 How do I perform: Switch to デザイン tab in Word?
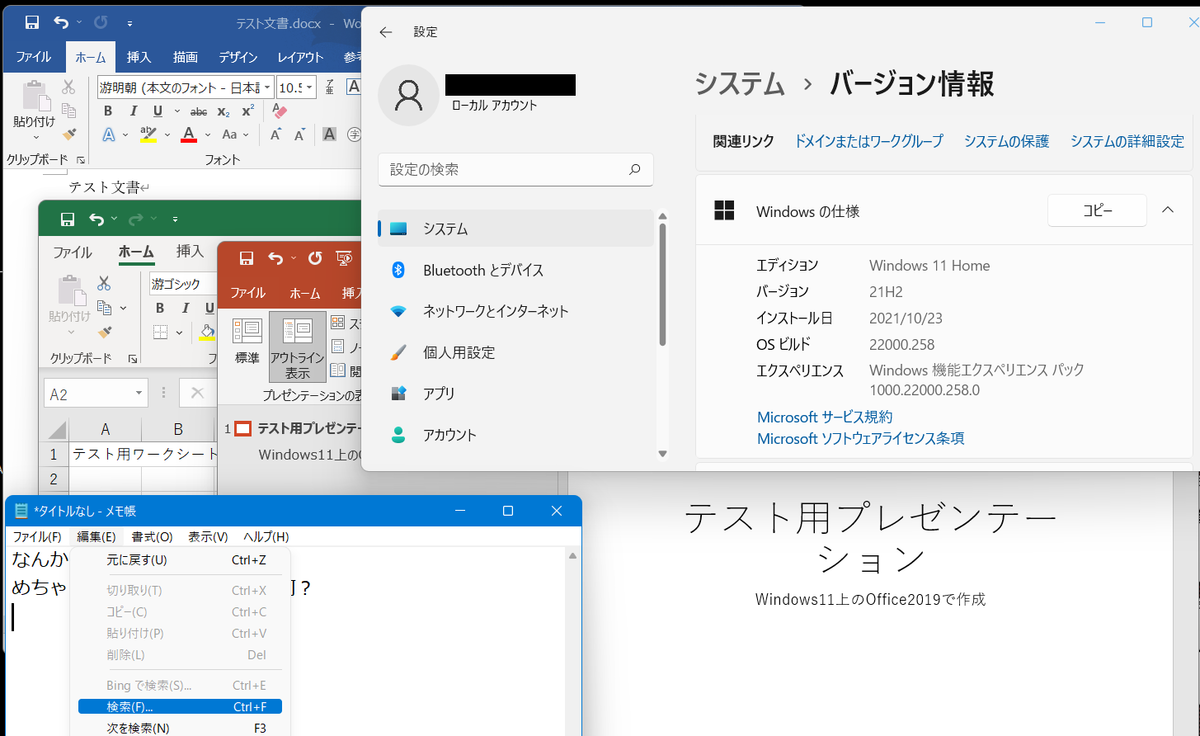point(239,57)
